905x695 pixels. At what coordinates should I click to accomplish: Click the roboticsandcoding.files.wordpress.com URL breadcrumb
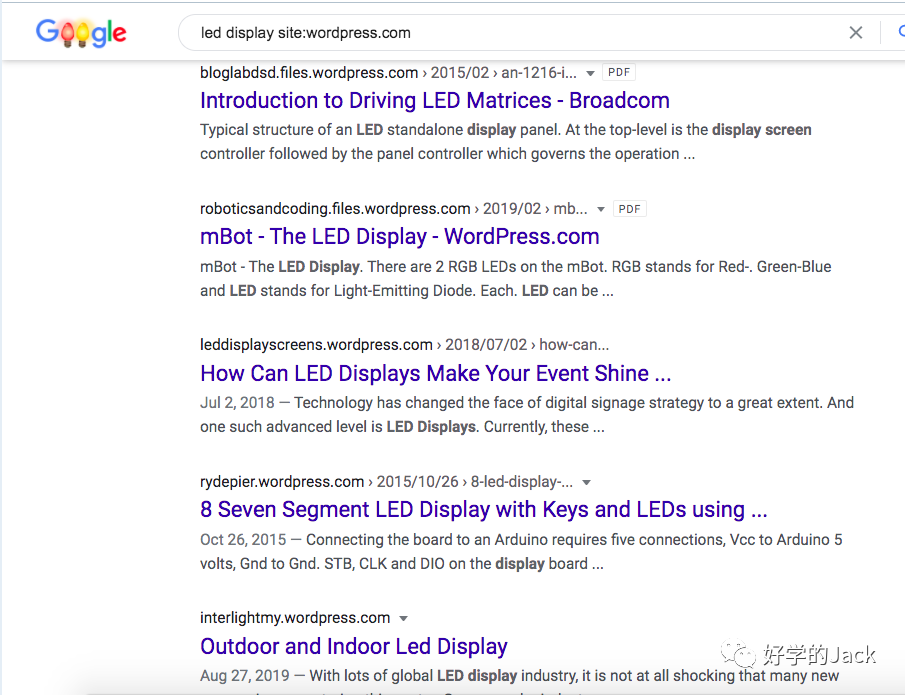click(x=394, y=209)
